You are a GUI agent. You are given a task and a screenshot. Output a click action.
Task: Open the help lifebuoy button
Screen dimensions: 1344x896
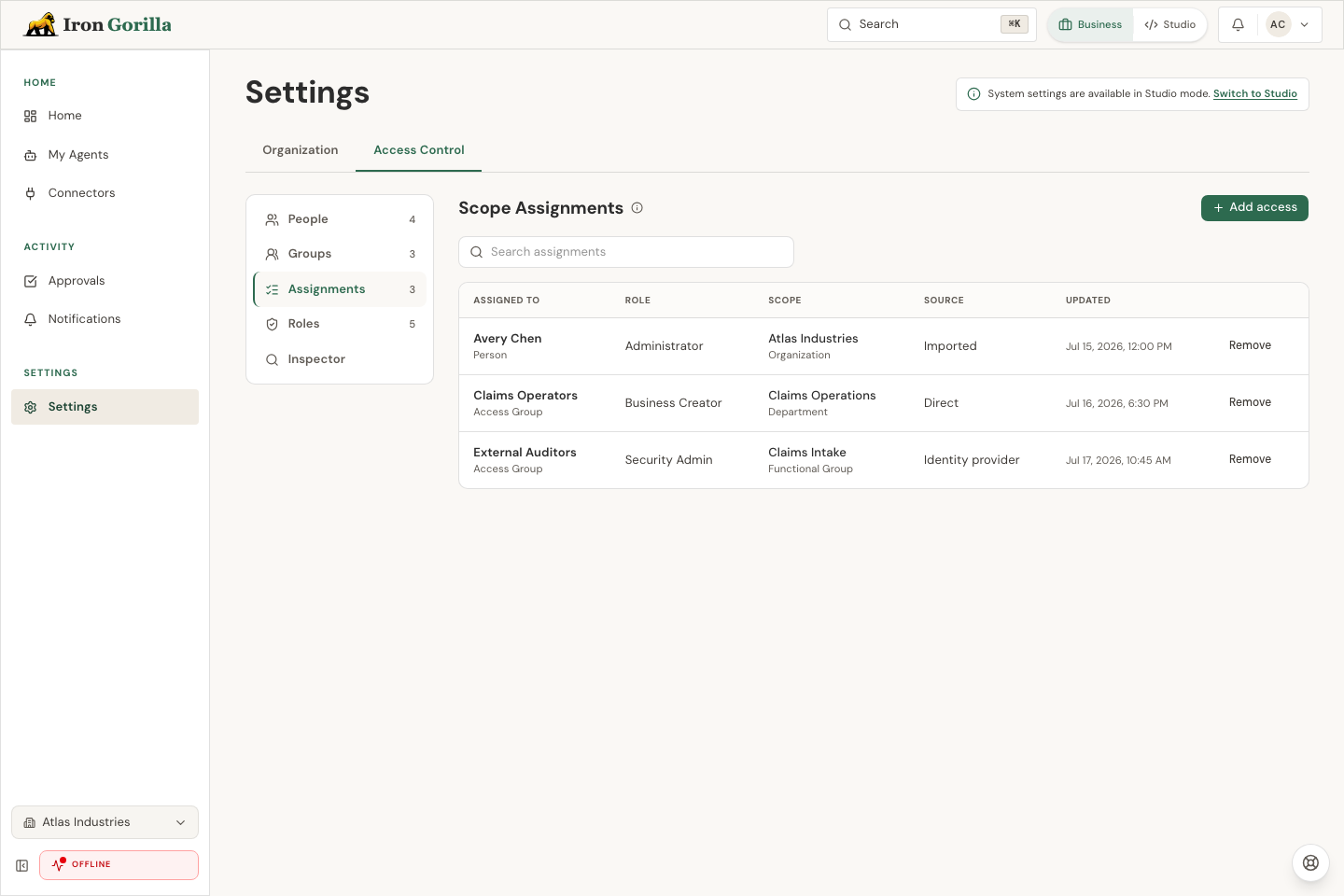coord(1310,862)
